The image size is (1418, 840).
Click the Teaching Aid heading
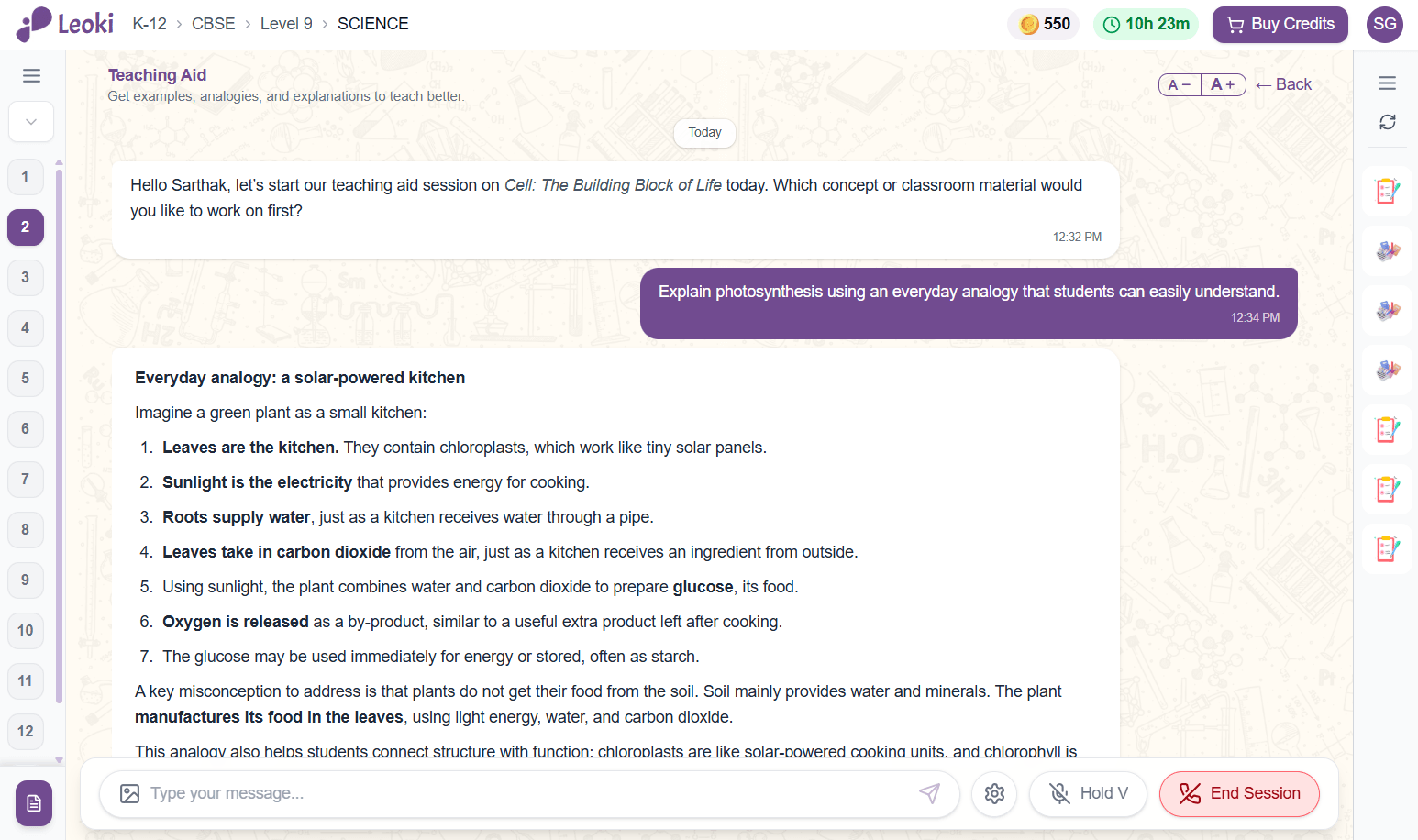click(157, 75)
